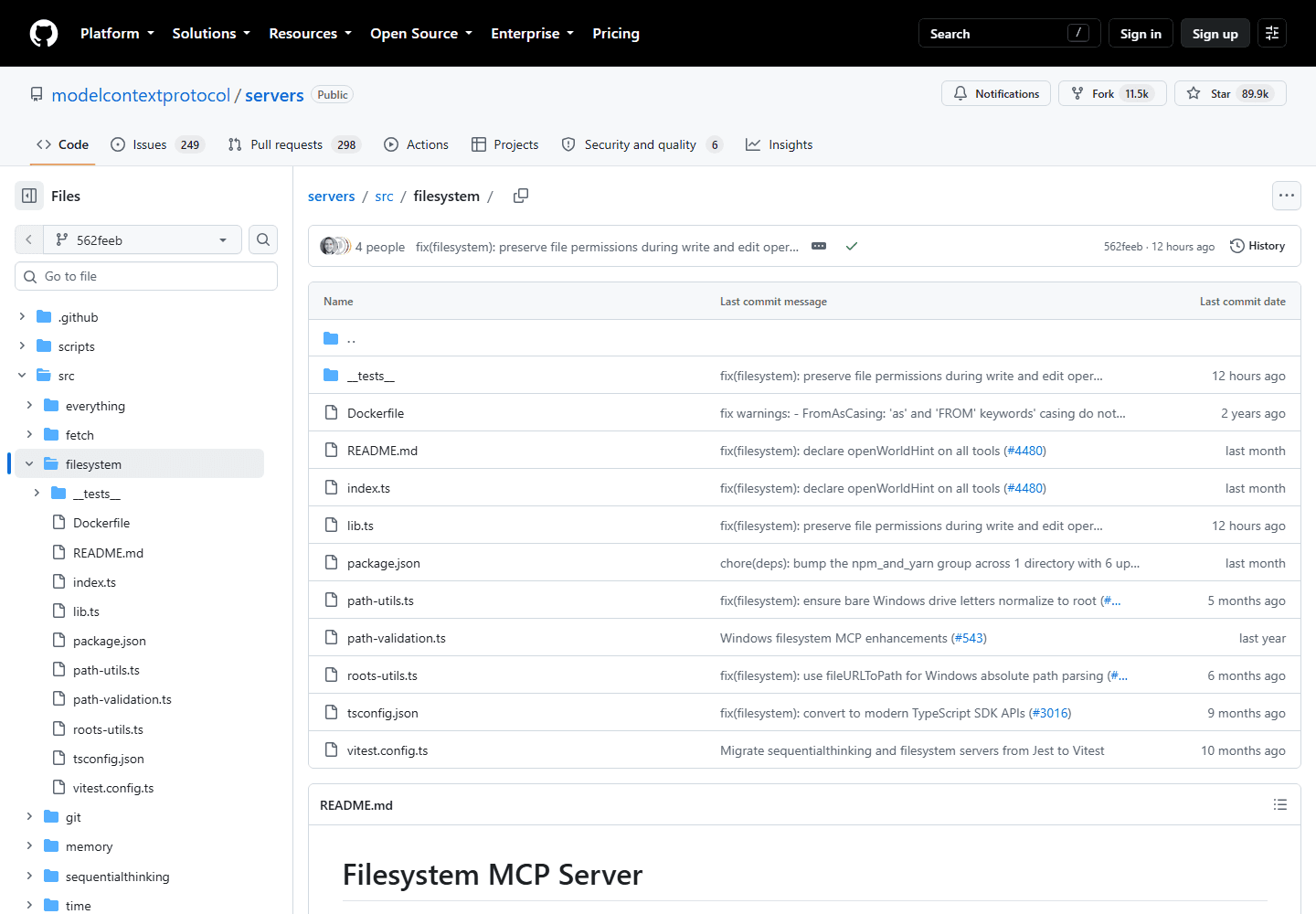
Task: Select vitest.config.ts in the file tree
Action: coord(113,788)
